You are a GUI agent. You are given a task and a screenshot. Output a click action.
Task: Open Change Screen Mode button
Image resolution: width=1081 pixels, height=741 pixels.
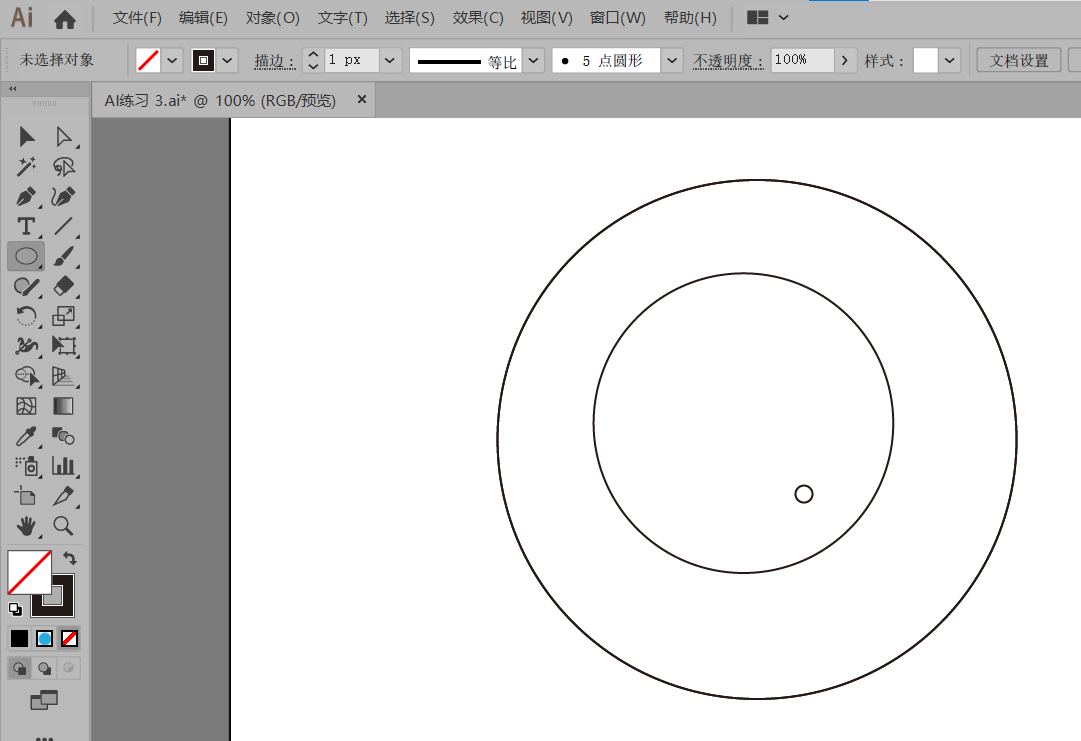coord(44,700)
